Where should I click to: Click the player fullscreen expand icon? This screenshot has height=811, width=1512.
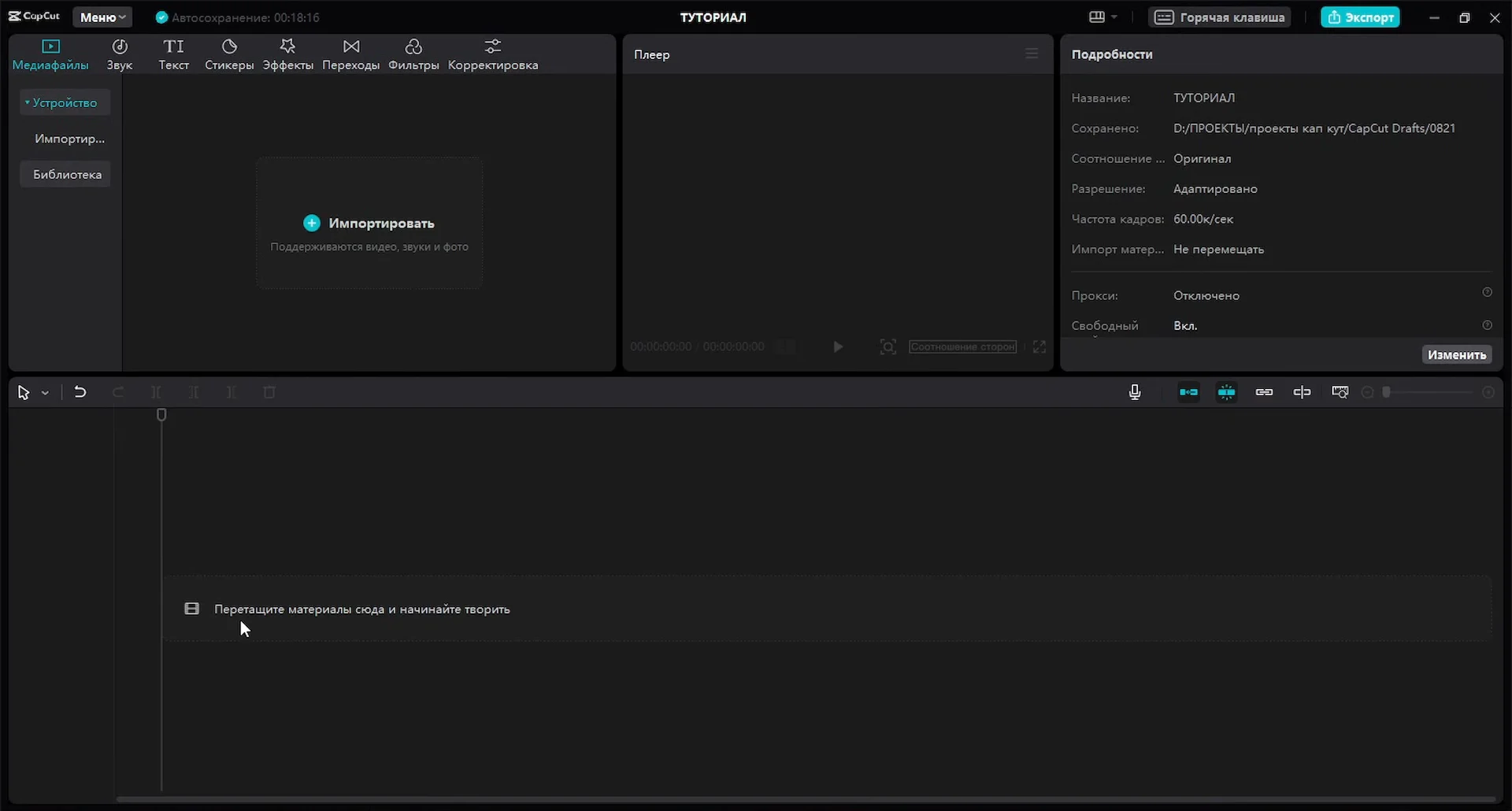[1039, 347]
